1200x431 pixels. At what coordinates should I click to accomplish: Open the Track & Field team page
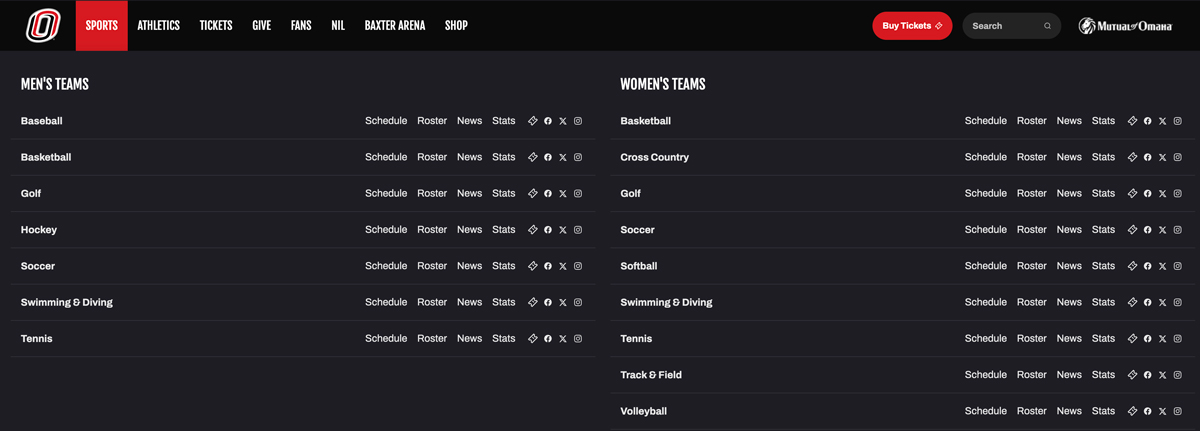(x=651, y=375)
